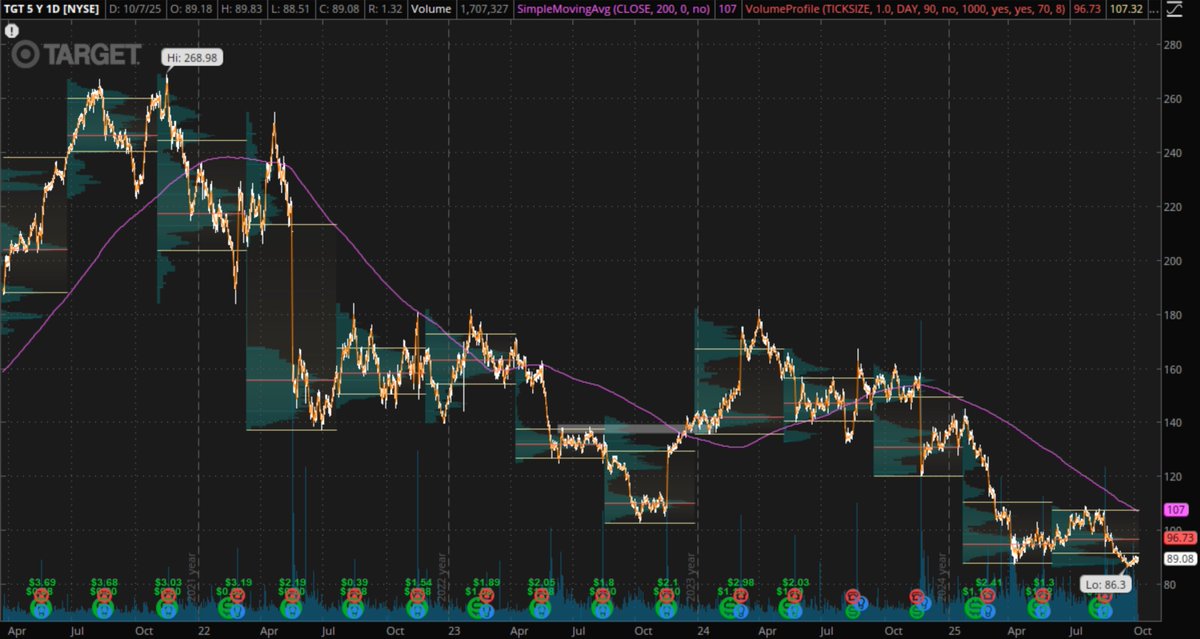
Task: Click the $2.05 earnings label
Action: click(541, 582)
